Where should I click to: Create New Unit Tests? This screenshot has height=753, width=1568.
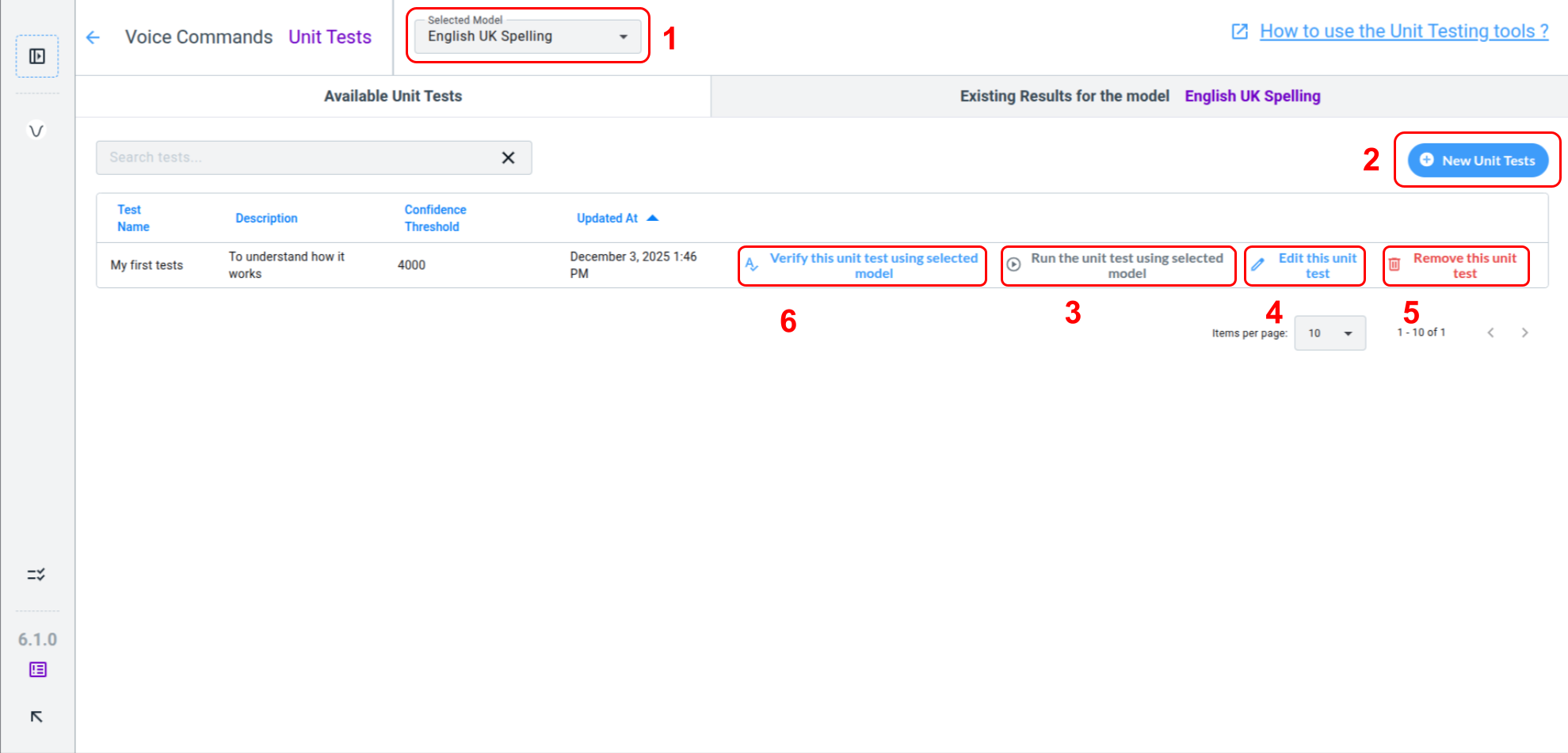coord(1478,161)
